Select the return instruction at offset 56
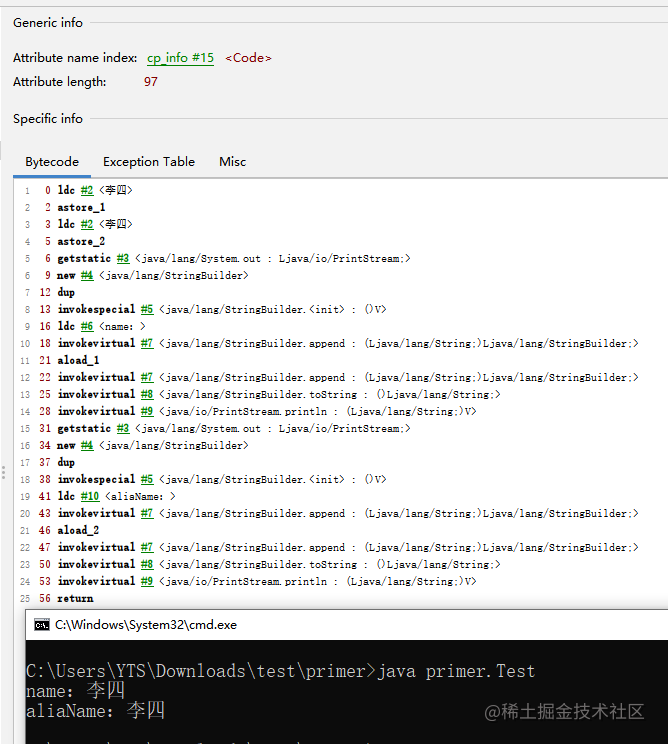 point(75,598)
